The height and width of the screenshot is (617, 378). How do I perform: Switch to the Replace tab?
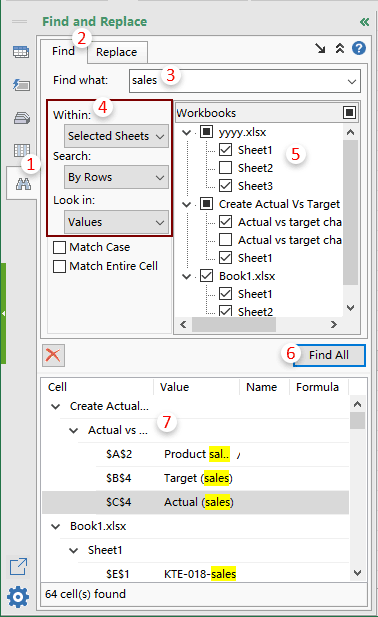point(117,52)
